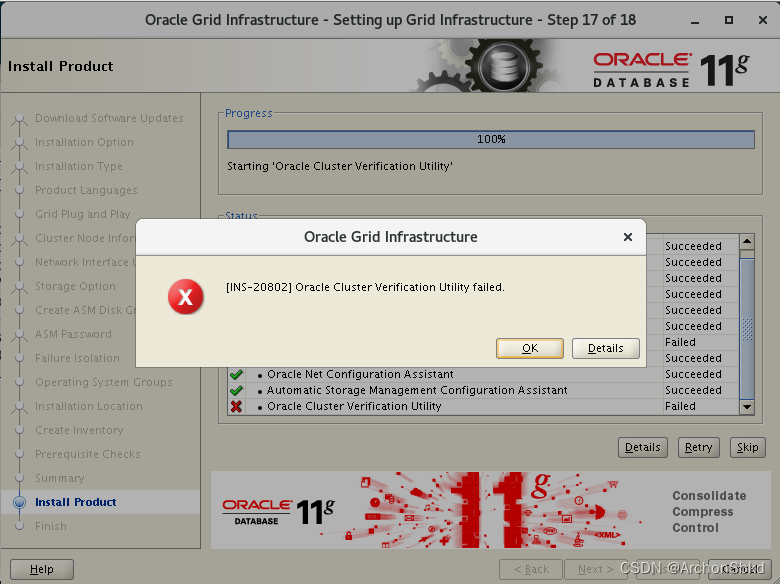
Task: Click the 100% progress bar
Action: pyautogui.click(x=491, y=139)
